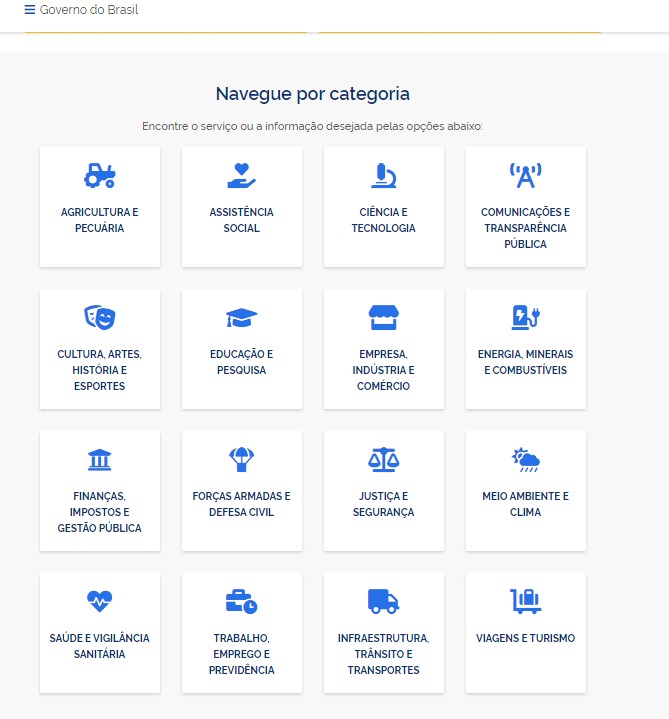Click the heartbeat icon for Saúde
Viewport: 669px width, 719px height.
(100, 601)
